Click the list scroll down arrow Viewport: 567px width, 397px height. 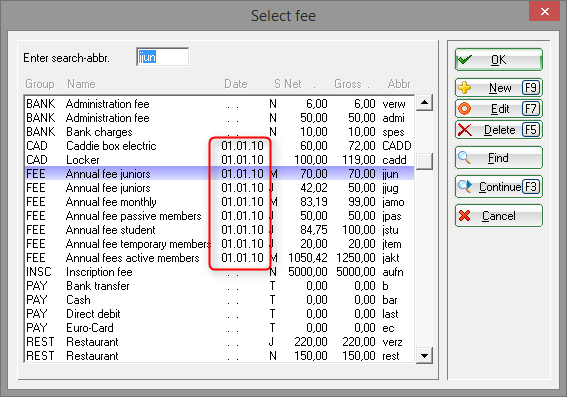[424, 356]
